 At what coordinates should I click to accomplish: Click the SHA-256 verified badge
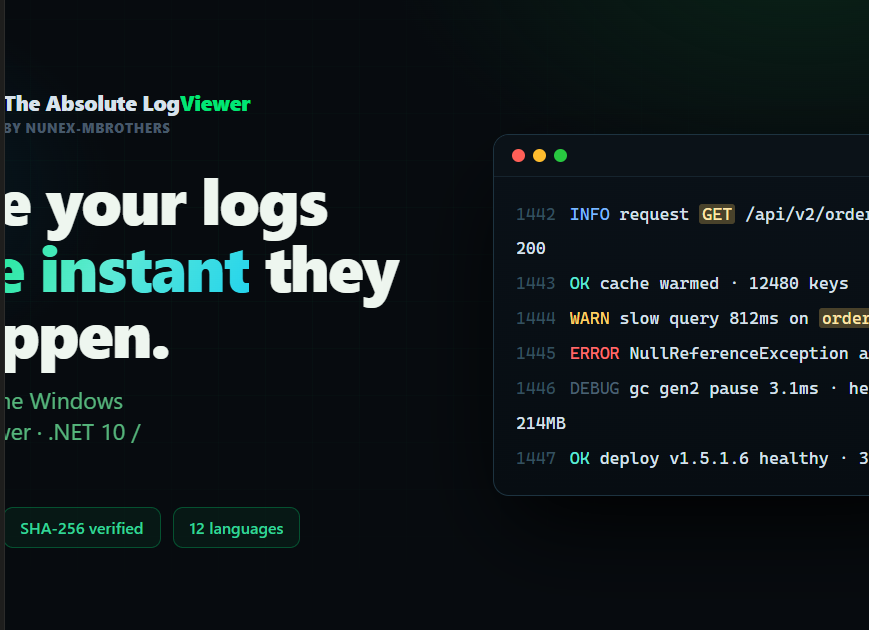(82, 528)
